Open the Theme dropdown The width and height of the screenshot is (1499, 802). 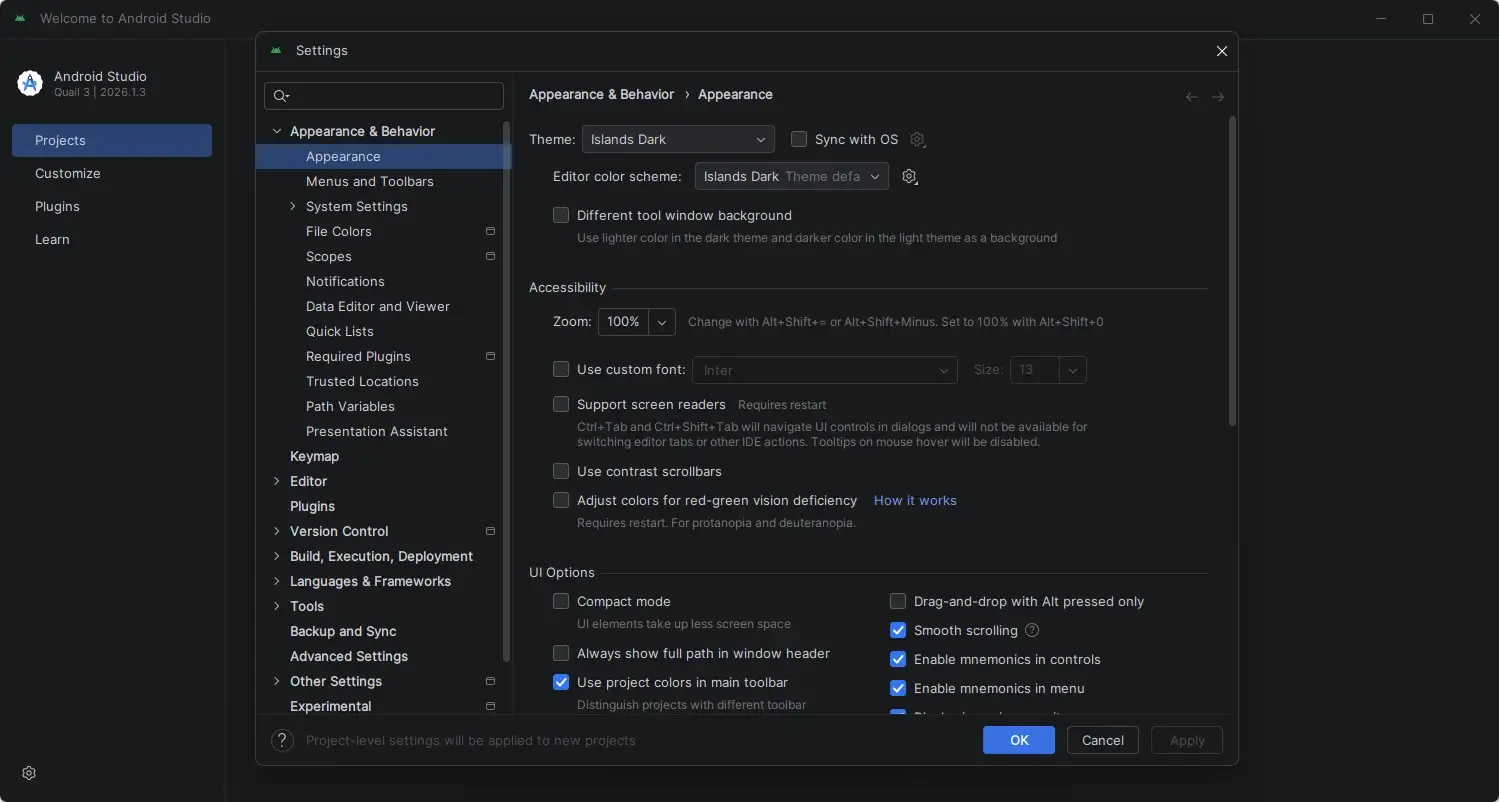pos(678,140)
